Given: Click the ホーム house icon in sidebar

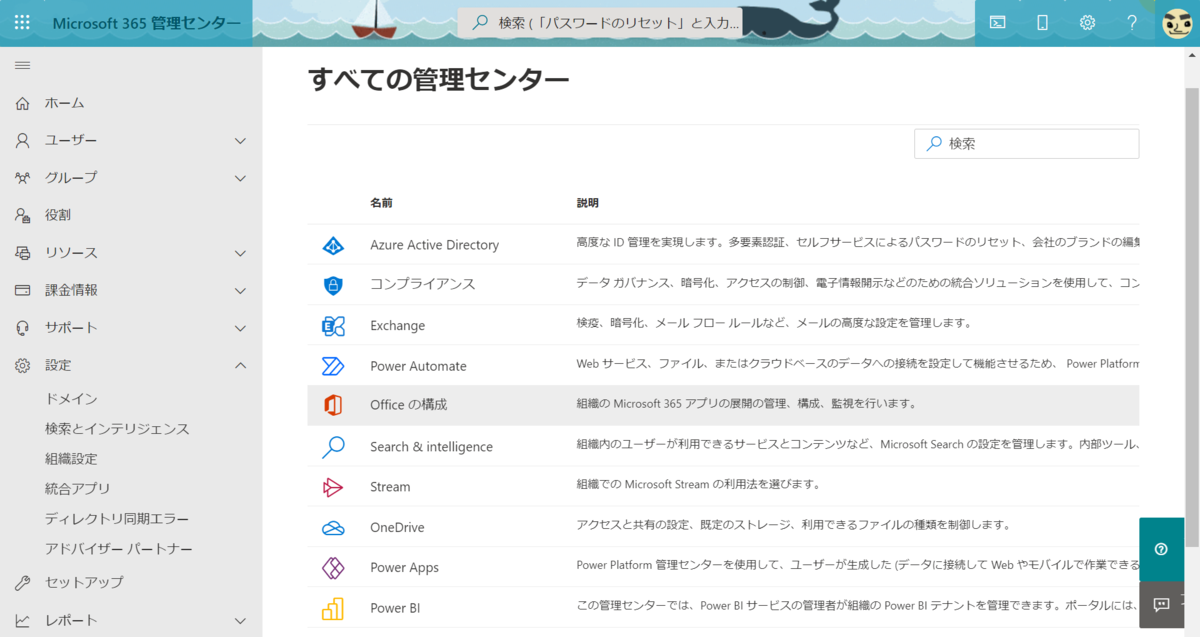Looking at the screenshot, I should [23, 103].
